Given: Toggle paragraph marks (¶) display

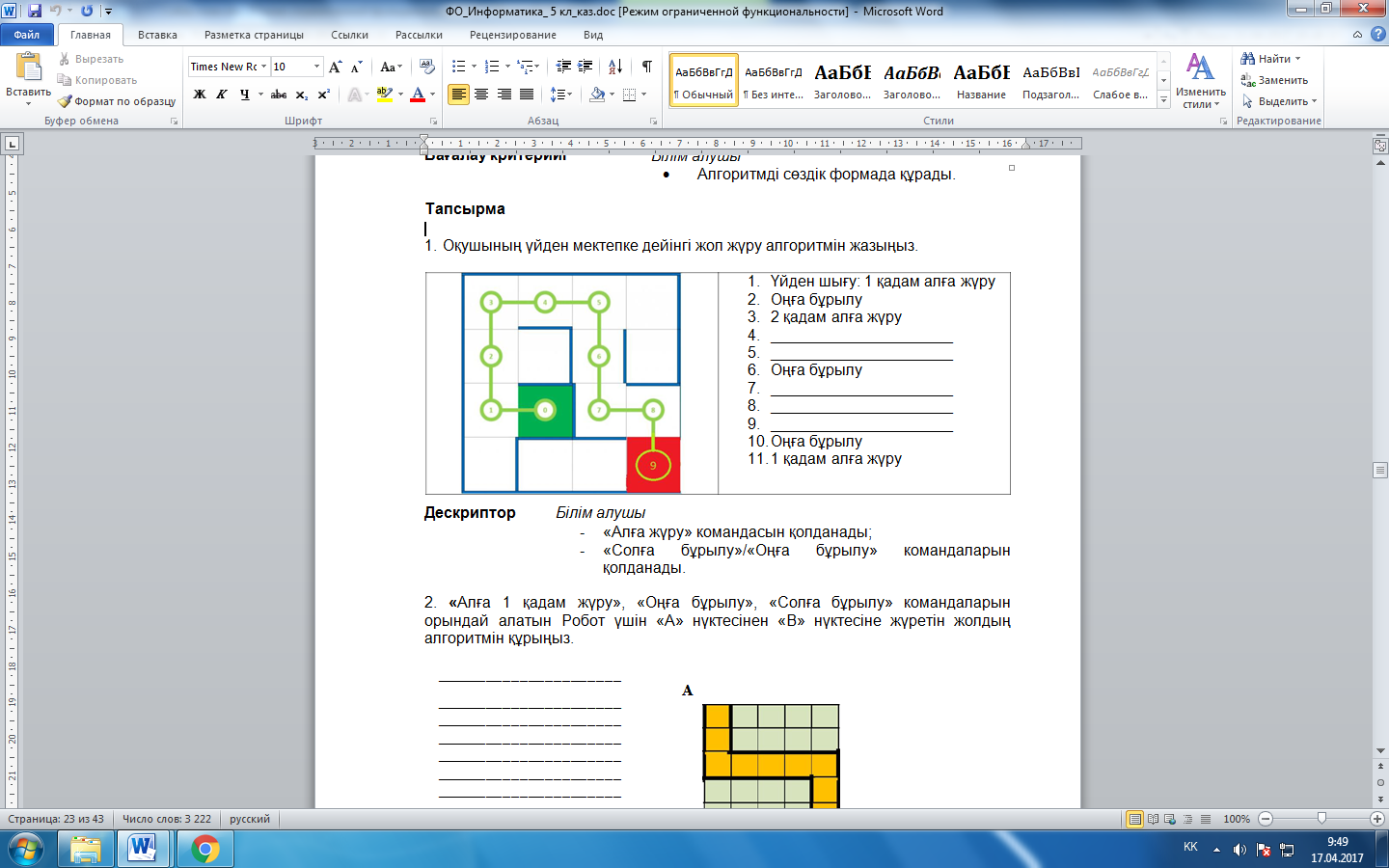Looking at the screenshot, I should coord(647,67).
